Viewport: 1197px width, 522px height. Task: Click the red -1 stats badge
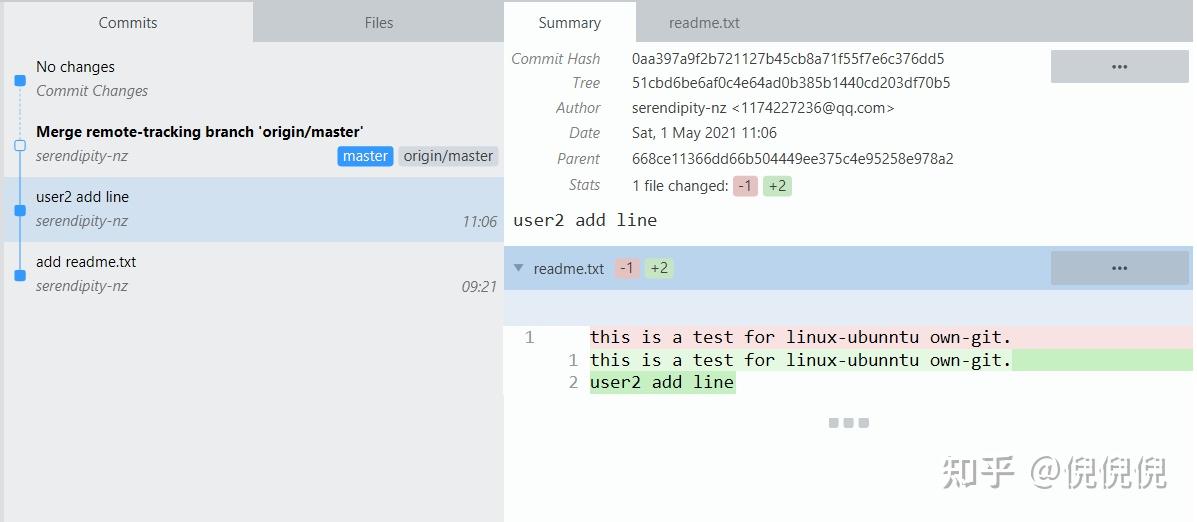click(745, 186)
